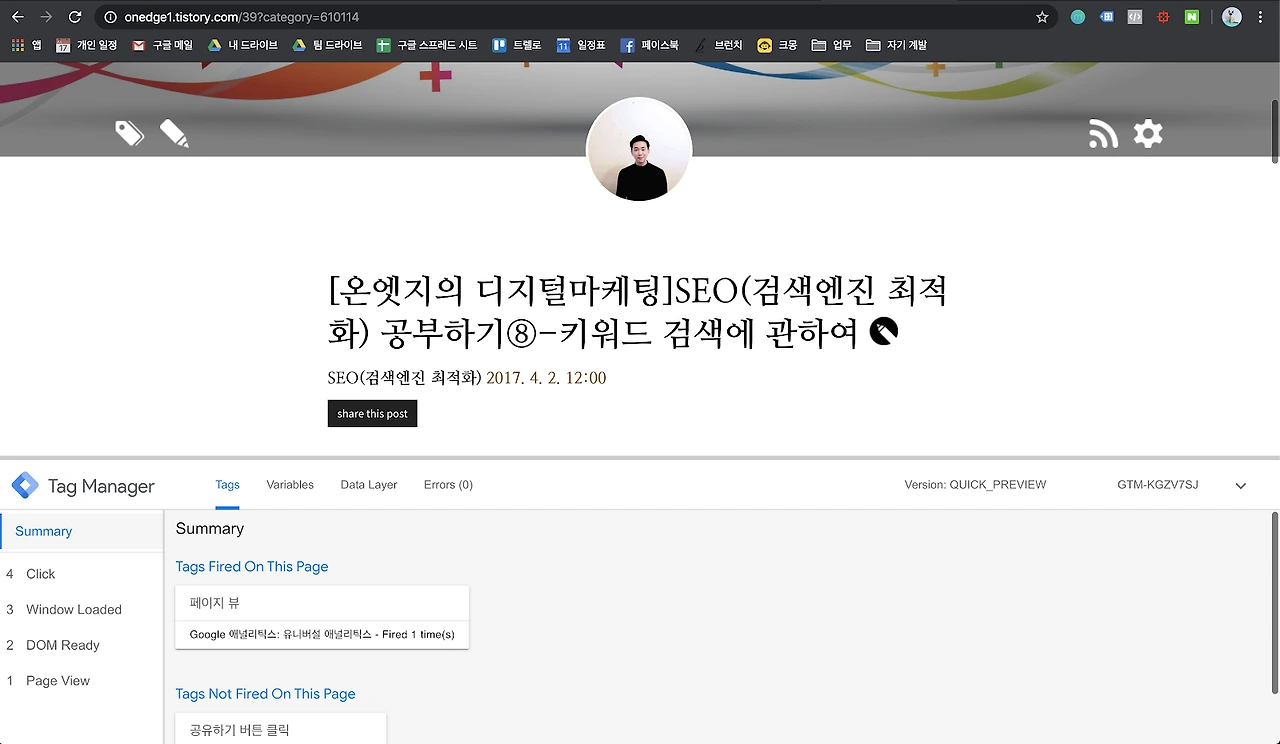The height and width of the screenshot is (744, 1280).
Task: Expand the GTM-KGZV7SJ container chevron
Action: (1240, 485)
